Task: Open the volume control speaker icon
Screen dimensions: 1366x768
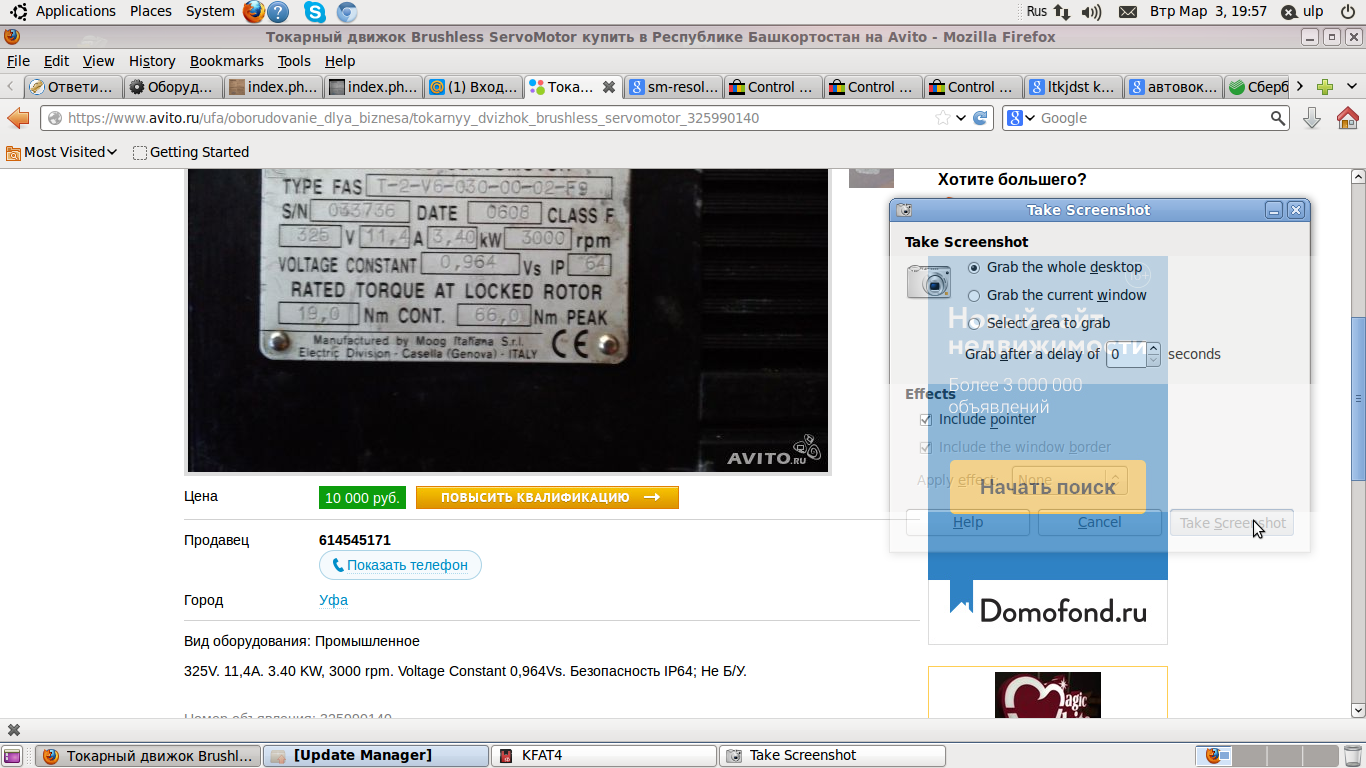Action: [1091, 12]
